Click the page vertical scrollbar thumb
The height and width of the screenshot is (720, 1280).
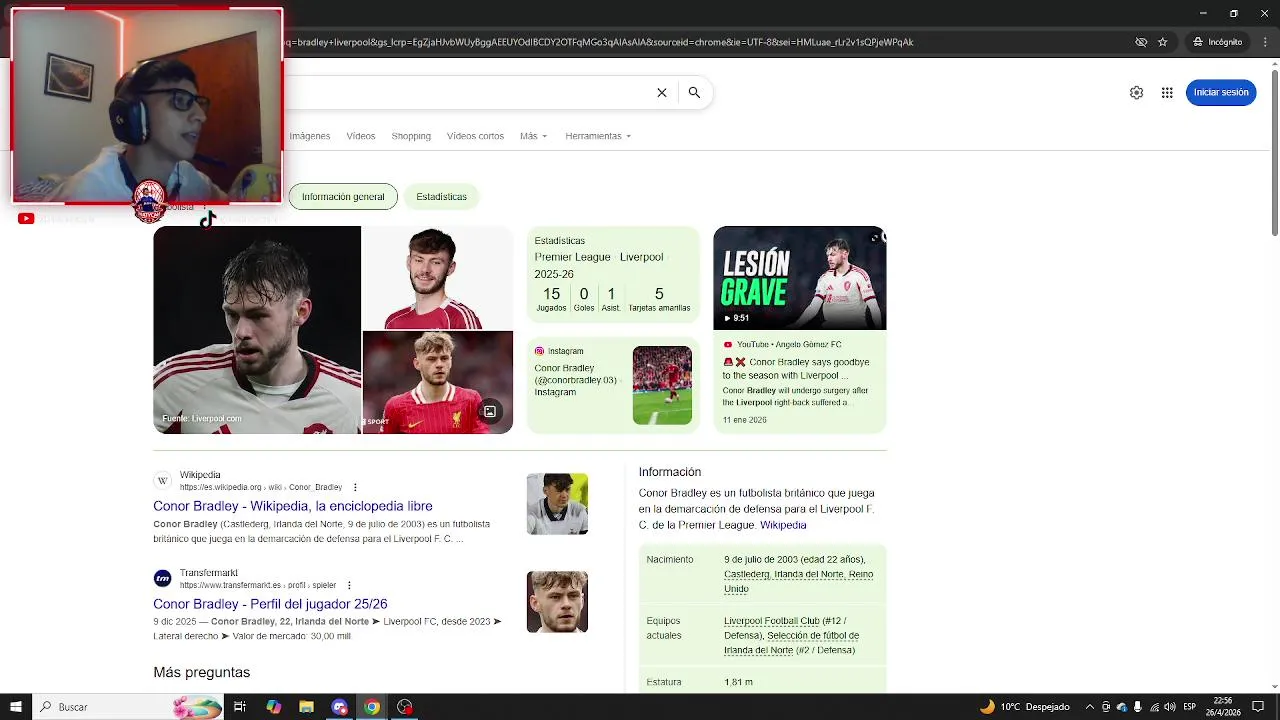(1274, 153)
